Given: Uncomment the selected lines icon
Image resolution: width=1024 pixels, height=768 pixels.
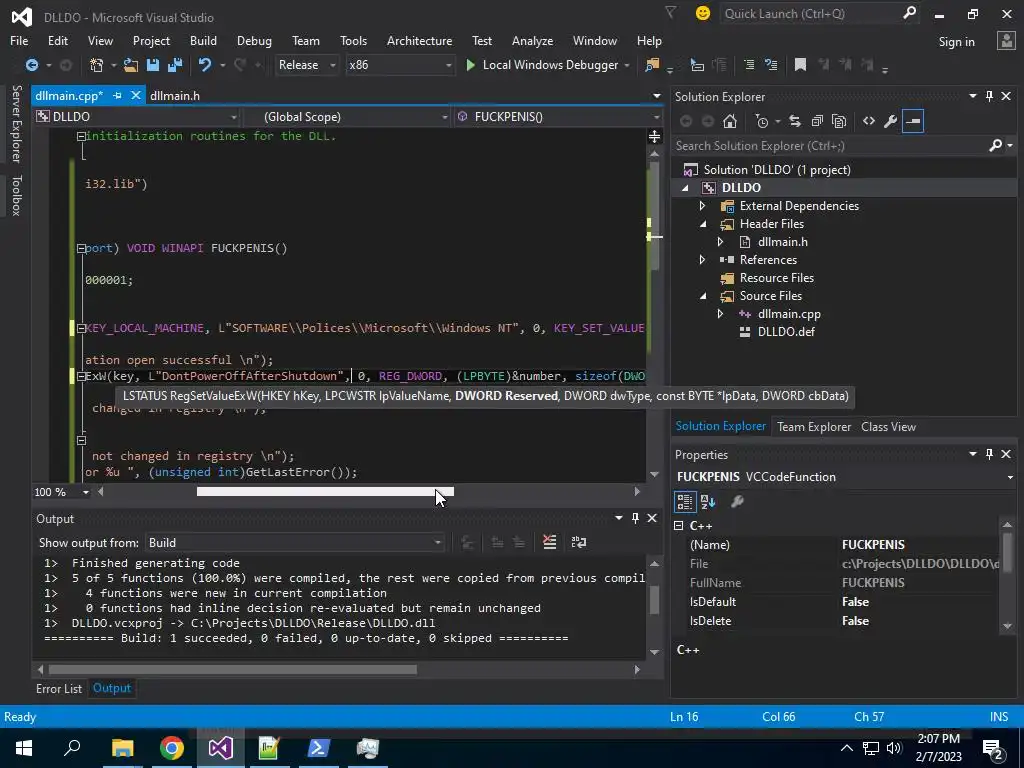Looking at the screenshot, I should 771,65.
